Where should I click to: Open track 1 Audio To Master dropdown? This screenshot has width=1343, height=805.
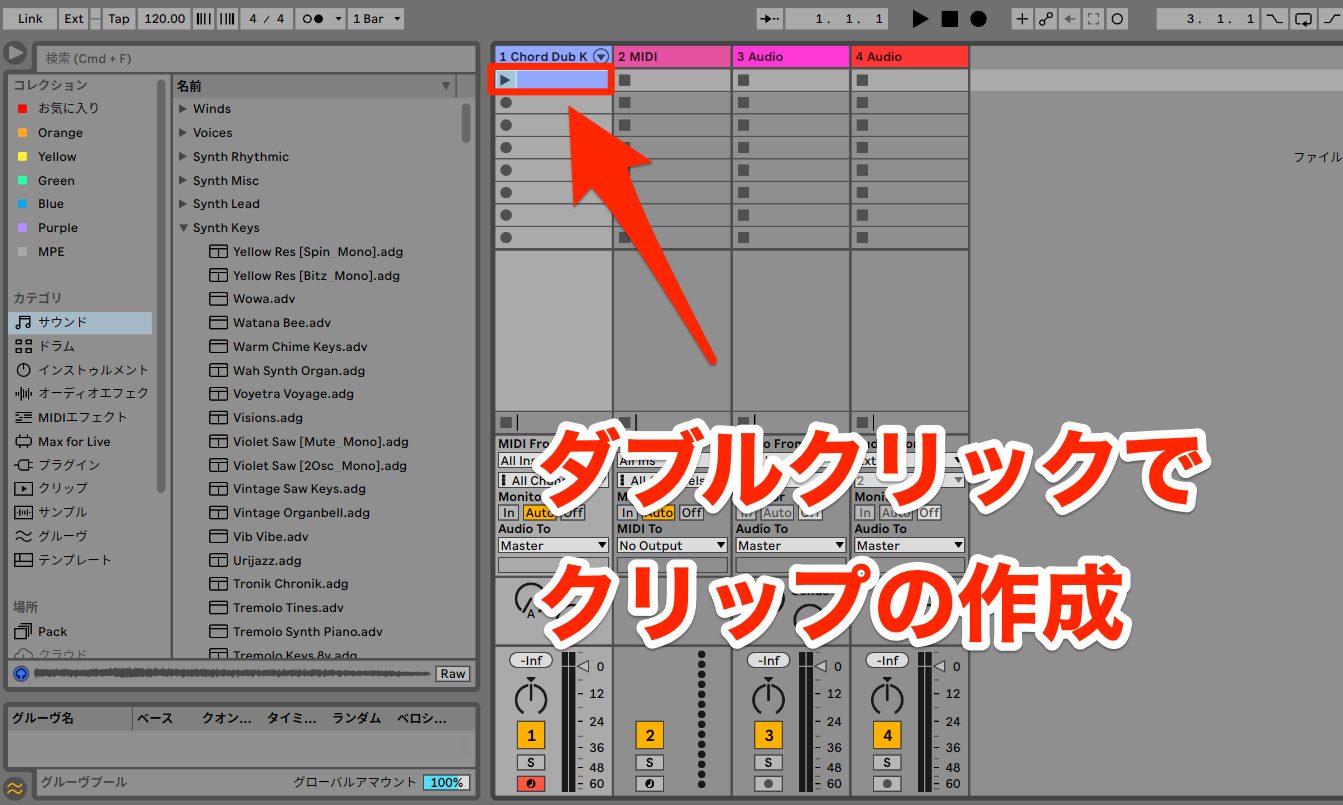tap(553, 545)
